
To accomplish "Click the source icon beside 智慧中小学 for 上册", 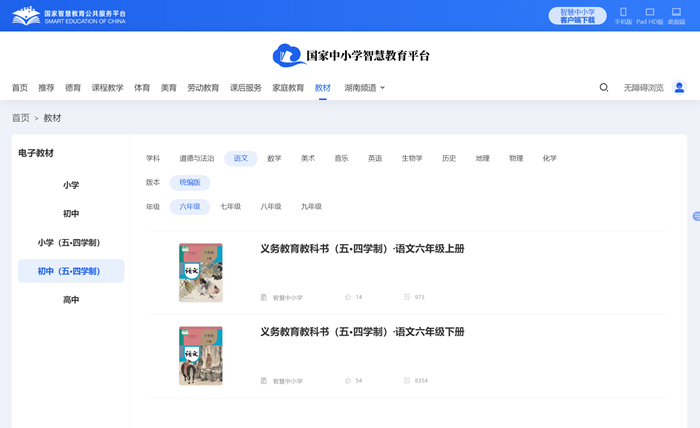I will 264,297.
